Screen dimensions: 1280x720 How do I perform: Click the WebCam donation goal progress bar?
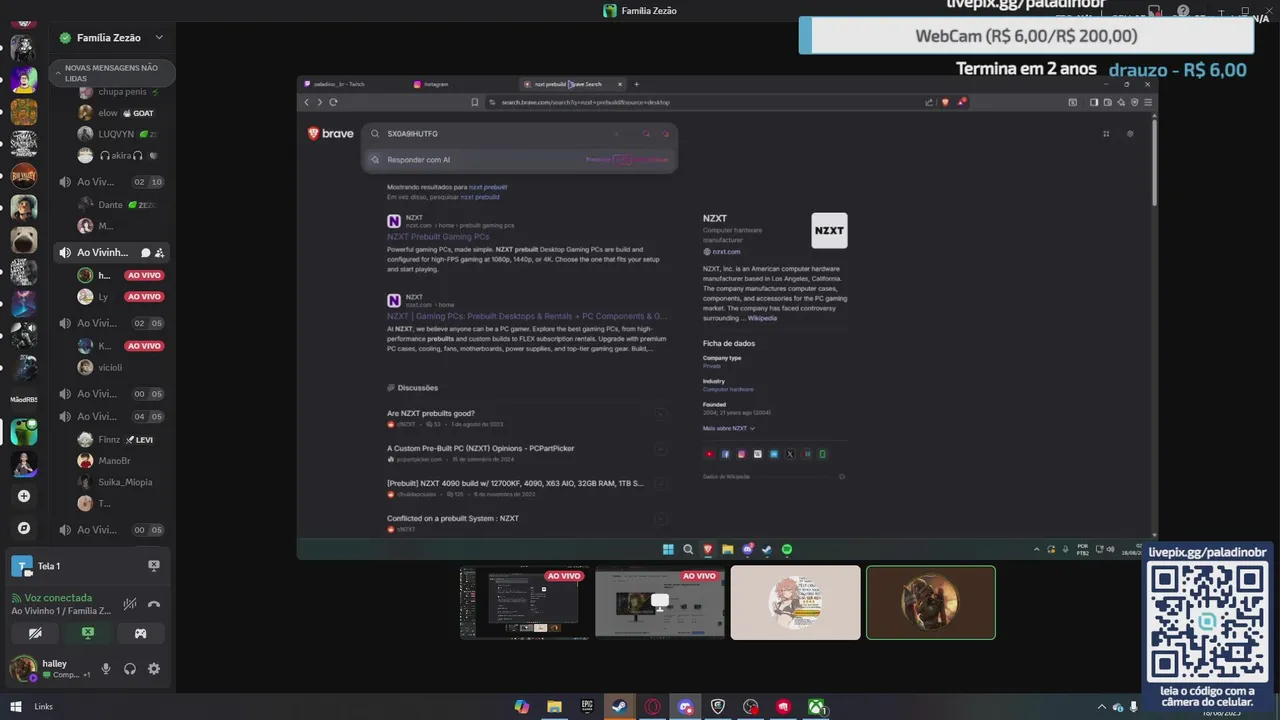tap(1026, 36)
